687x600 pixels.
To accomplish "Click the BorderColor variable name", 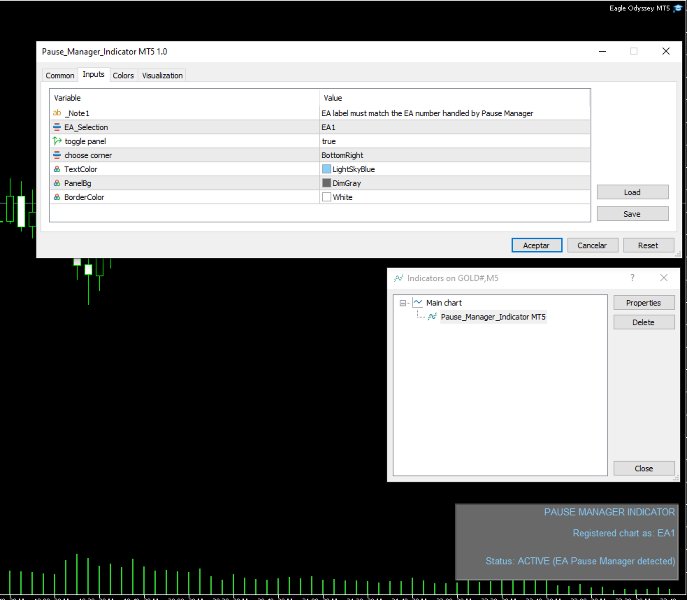I will [84, 197].
